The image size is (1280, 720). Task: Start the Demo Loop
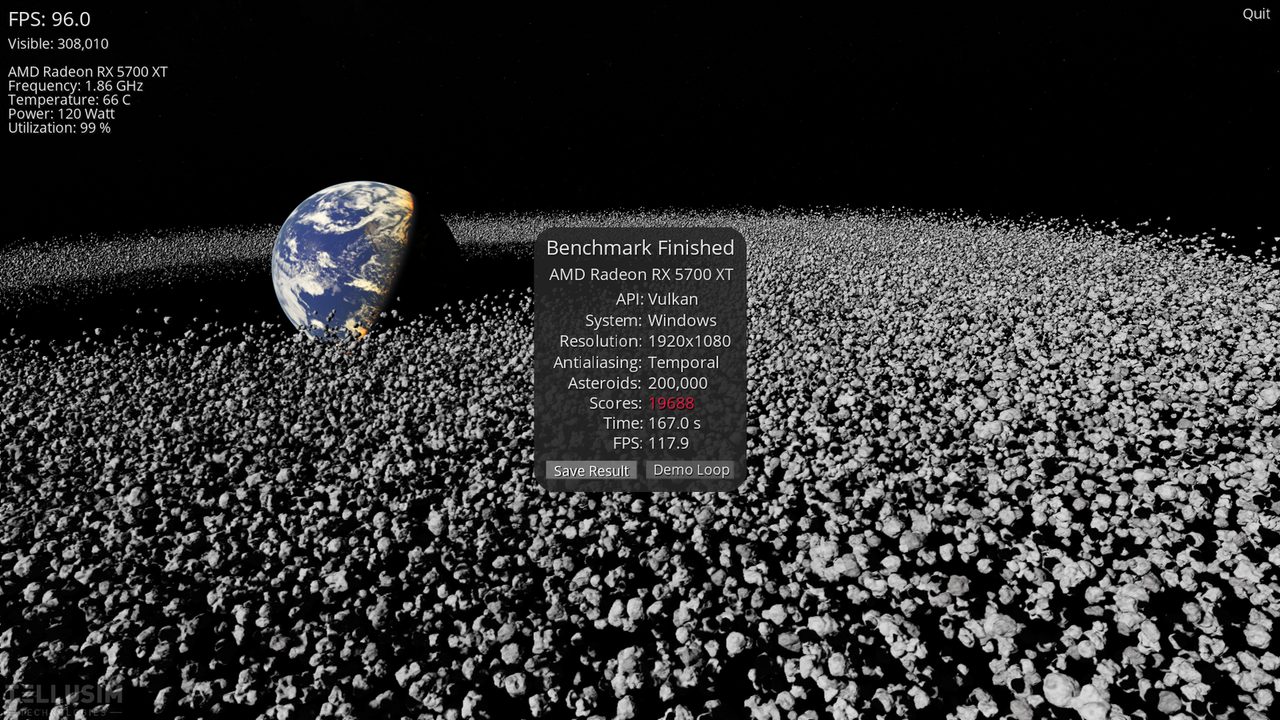[691, 469]
